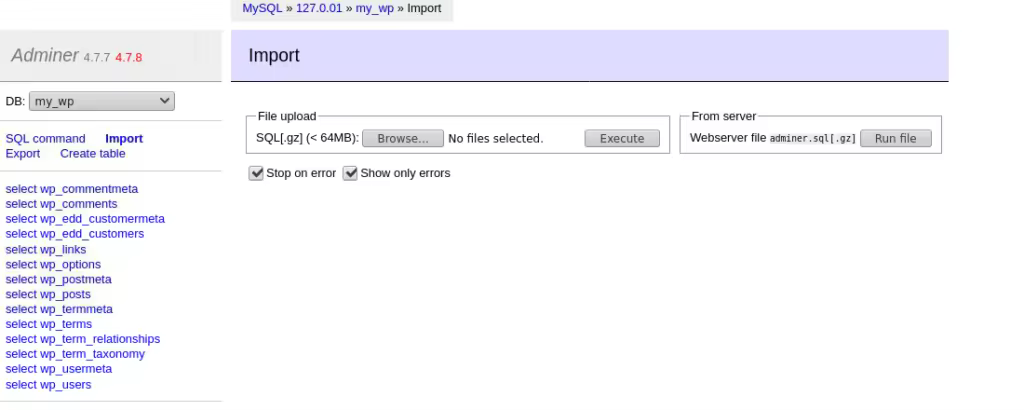This screenshot has width=1024, height=410.
Task: Open the wp_term_relationships table name link
Action: (x=100, y=339)
